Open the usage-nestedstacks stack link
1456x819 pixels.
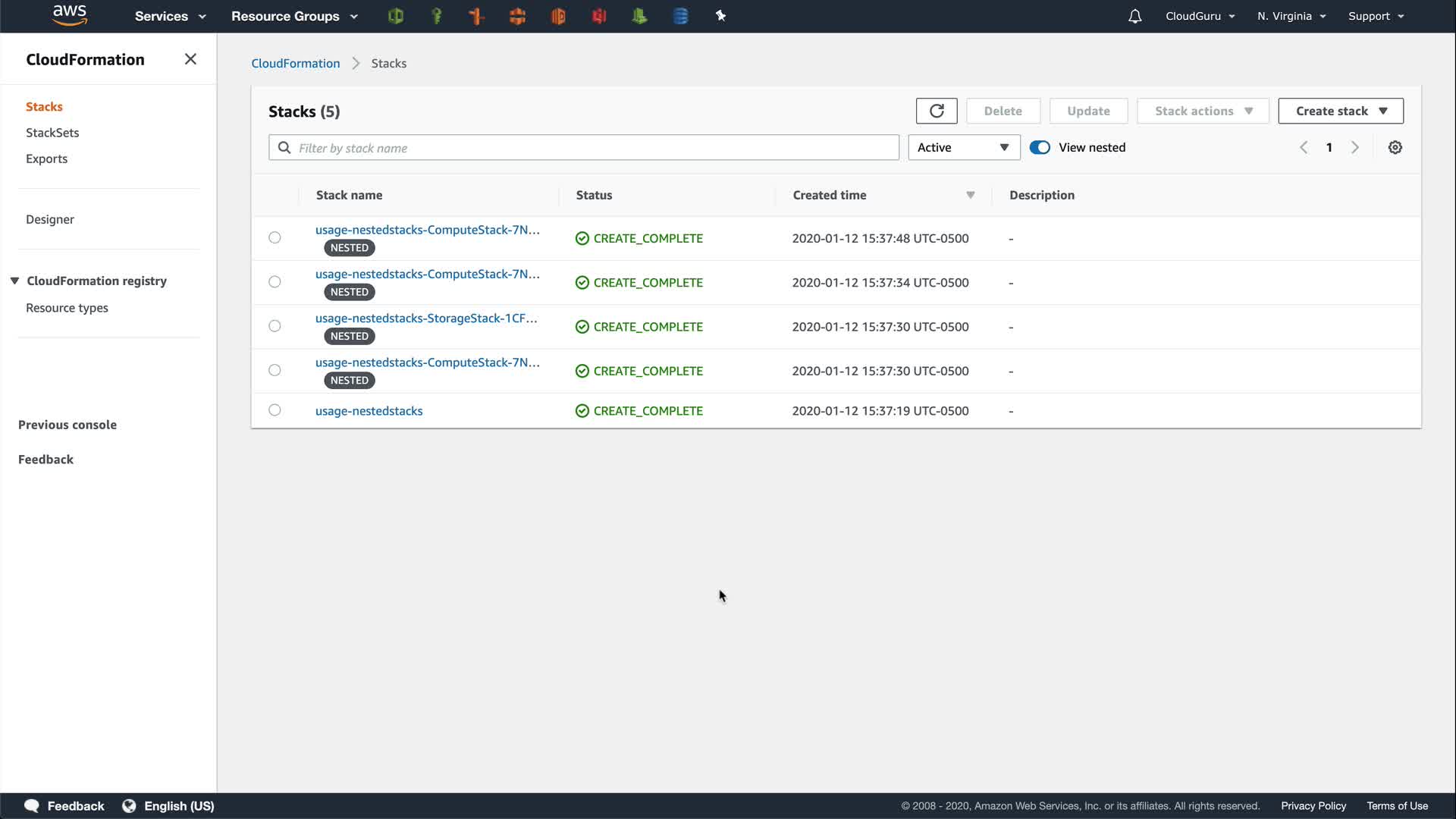coord(369,411)
